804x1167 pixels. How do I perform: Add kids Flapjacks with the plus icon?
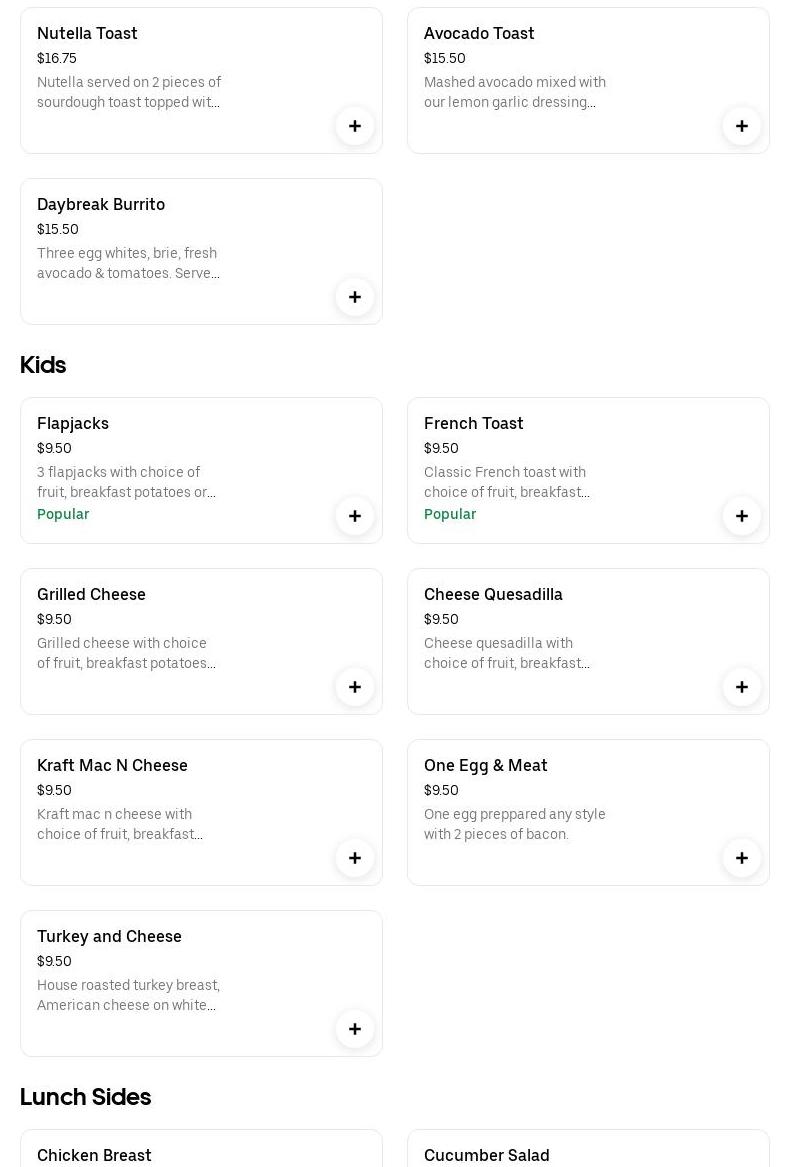click(355, 516)
